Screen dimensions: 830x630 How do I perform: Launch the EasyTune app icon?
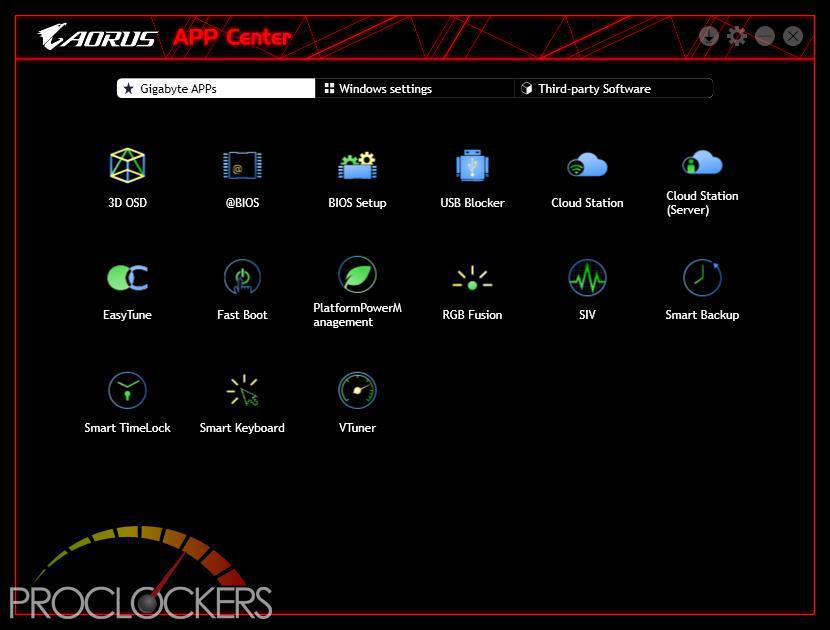click(x=128, y=277)
